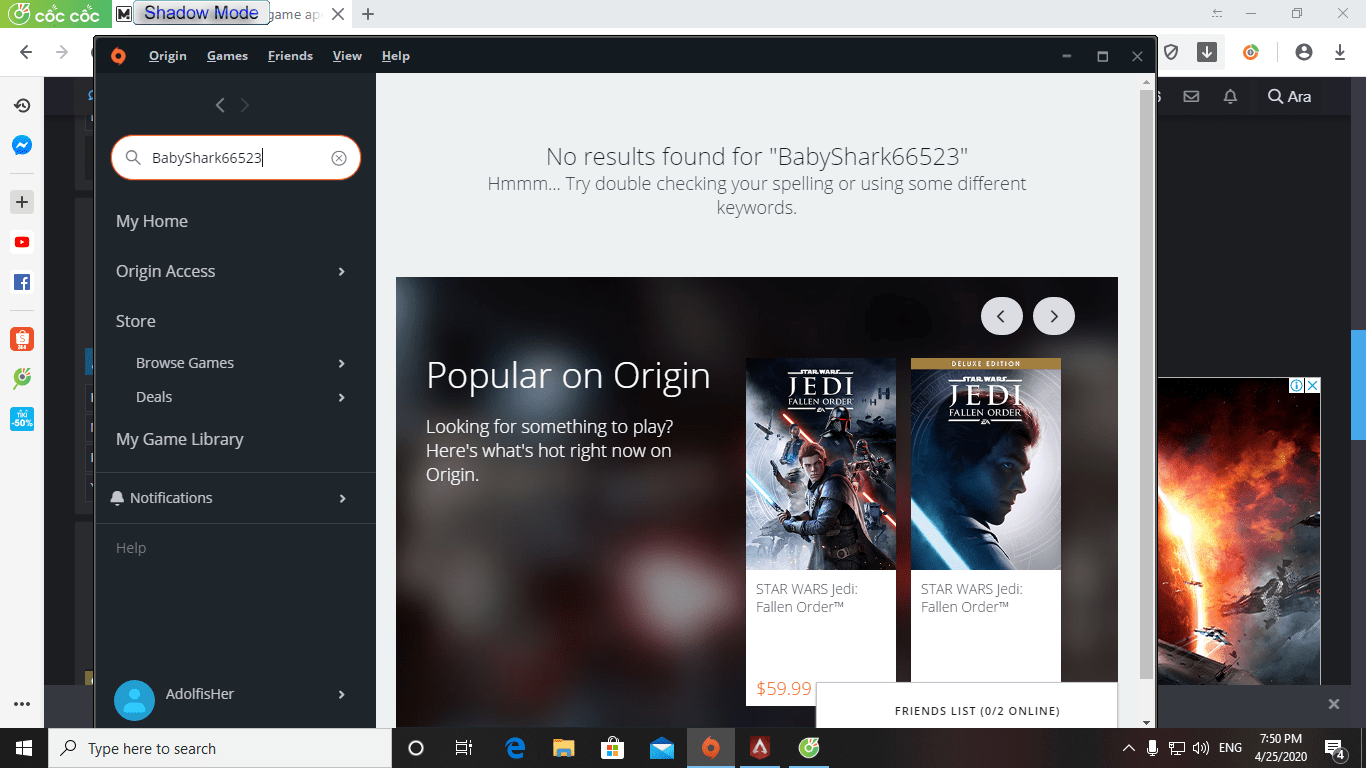This screenshot has height=768, width=1366.
Task: Open the Windows Start menu
Action: click(x=22, y=748)
